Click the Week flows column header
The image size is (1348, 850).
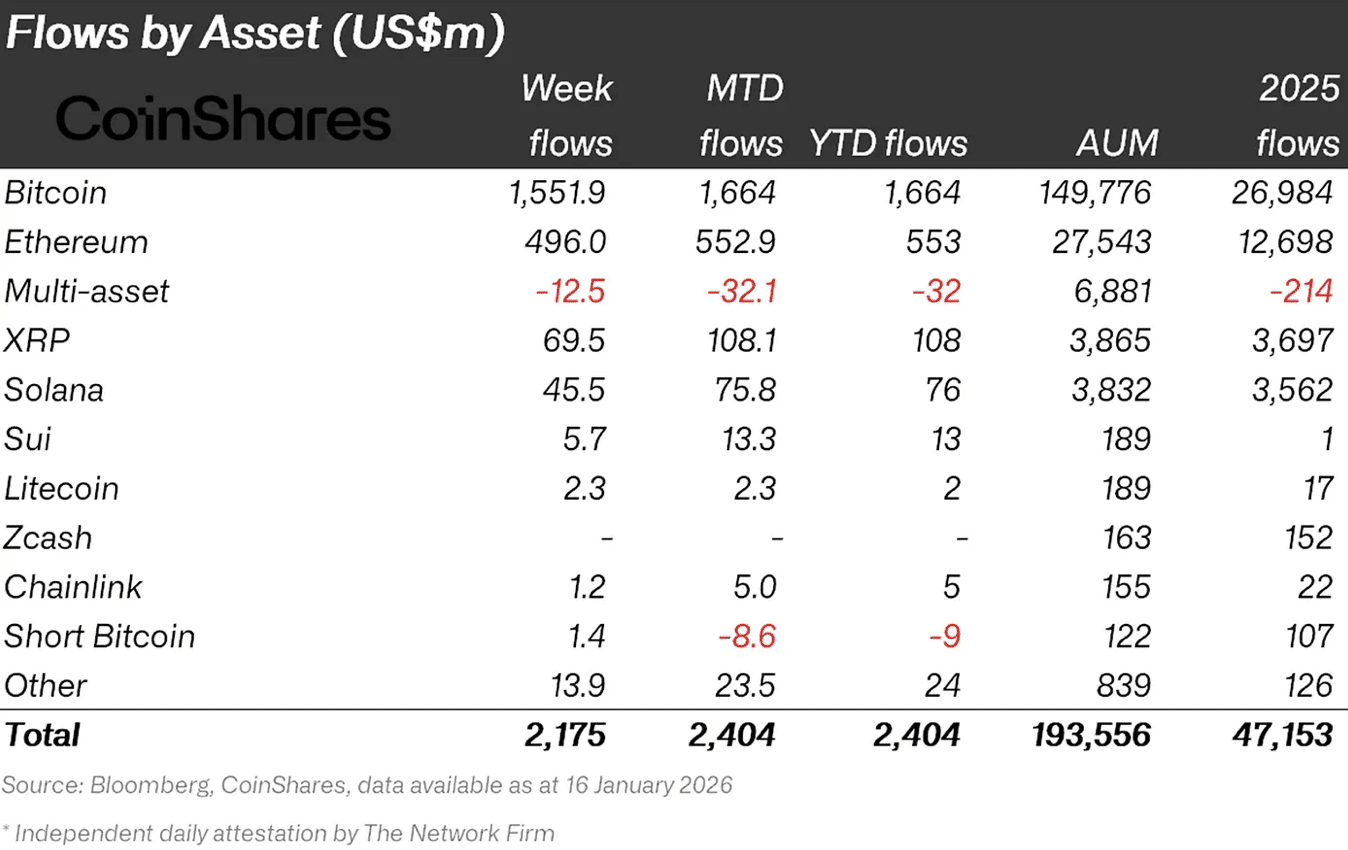click(568, 116)
